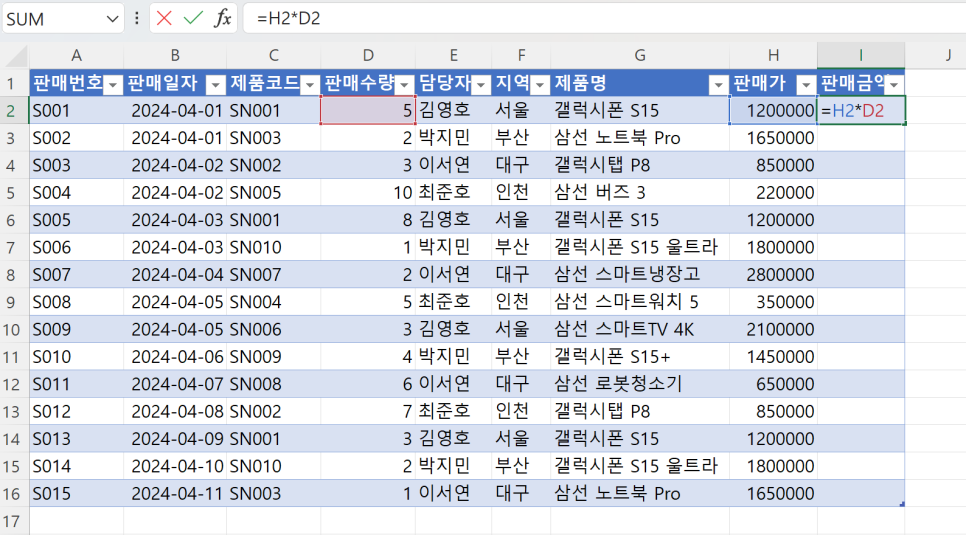The image size is (966, 535).
Task: Click price cell 2800000
Action: tap(774, 274)
